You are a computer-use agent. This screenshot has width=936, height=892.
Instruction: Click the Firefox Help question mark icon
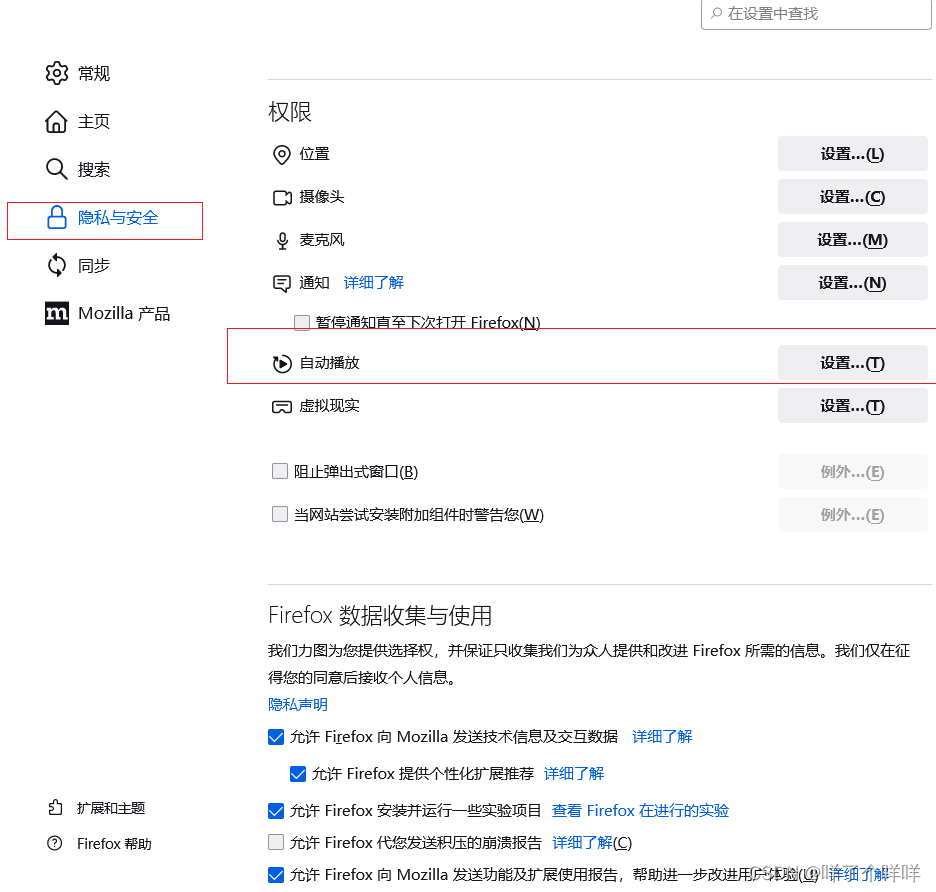click(x=55, y=843)
